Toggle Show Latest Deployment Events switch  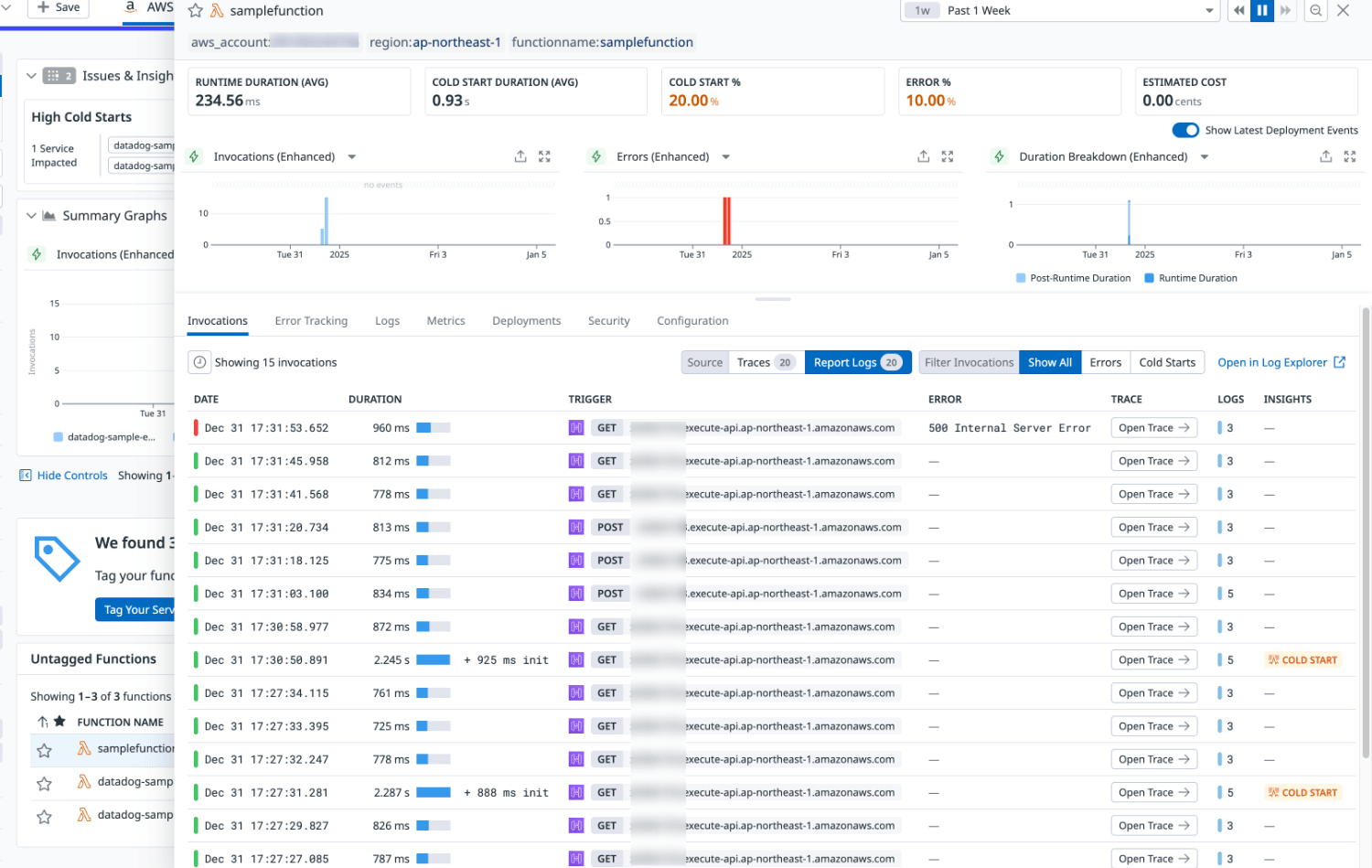[1185, 130]
